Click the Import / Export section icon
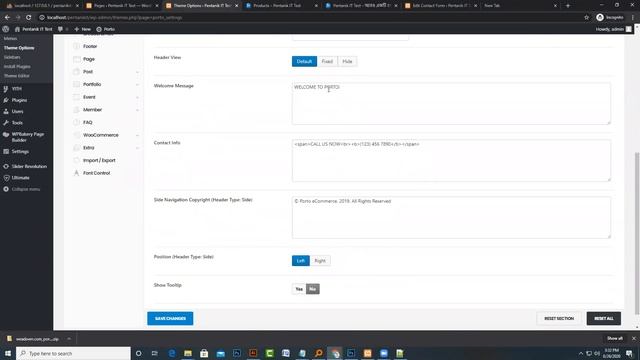640x360 pixels. 76,160
